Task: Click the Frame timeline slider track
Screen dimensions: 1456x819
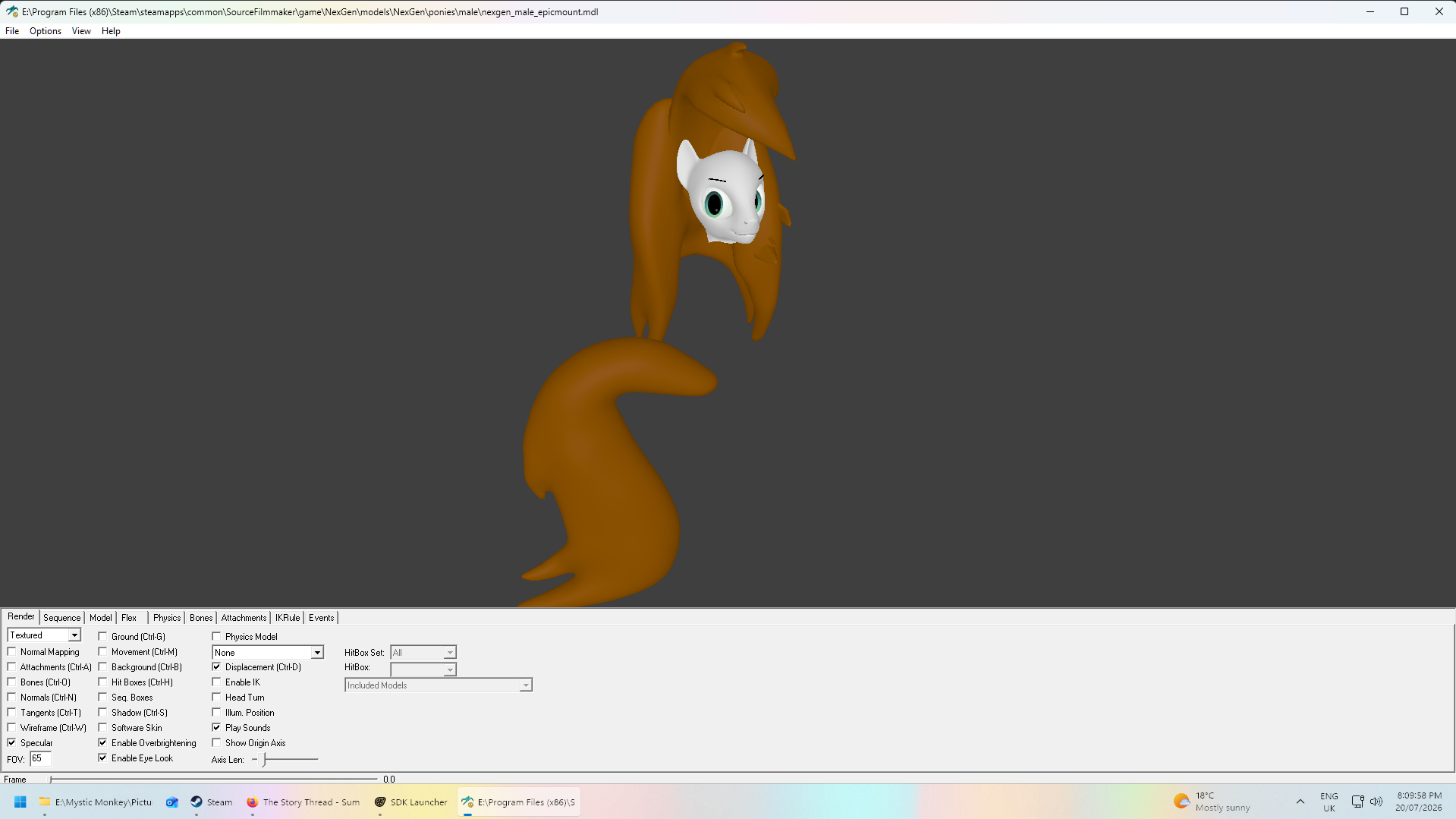Action: (213, 779)
